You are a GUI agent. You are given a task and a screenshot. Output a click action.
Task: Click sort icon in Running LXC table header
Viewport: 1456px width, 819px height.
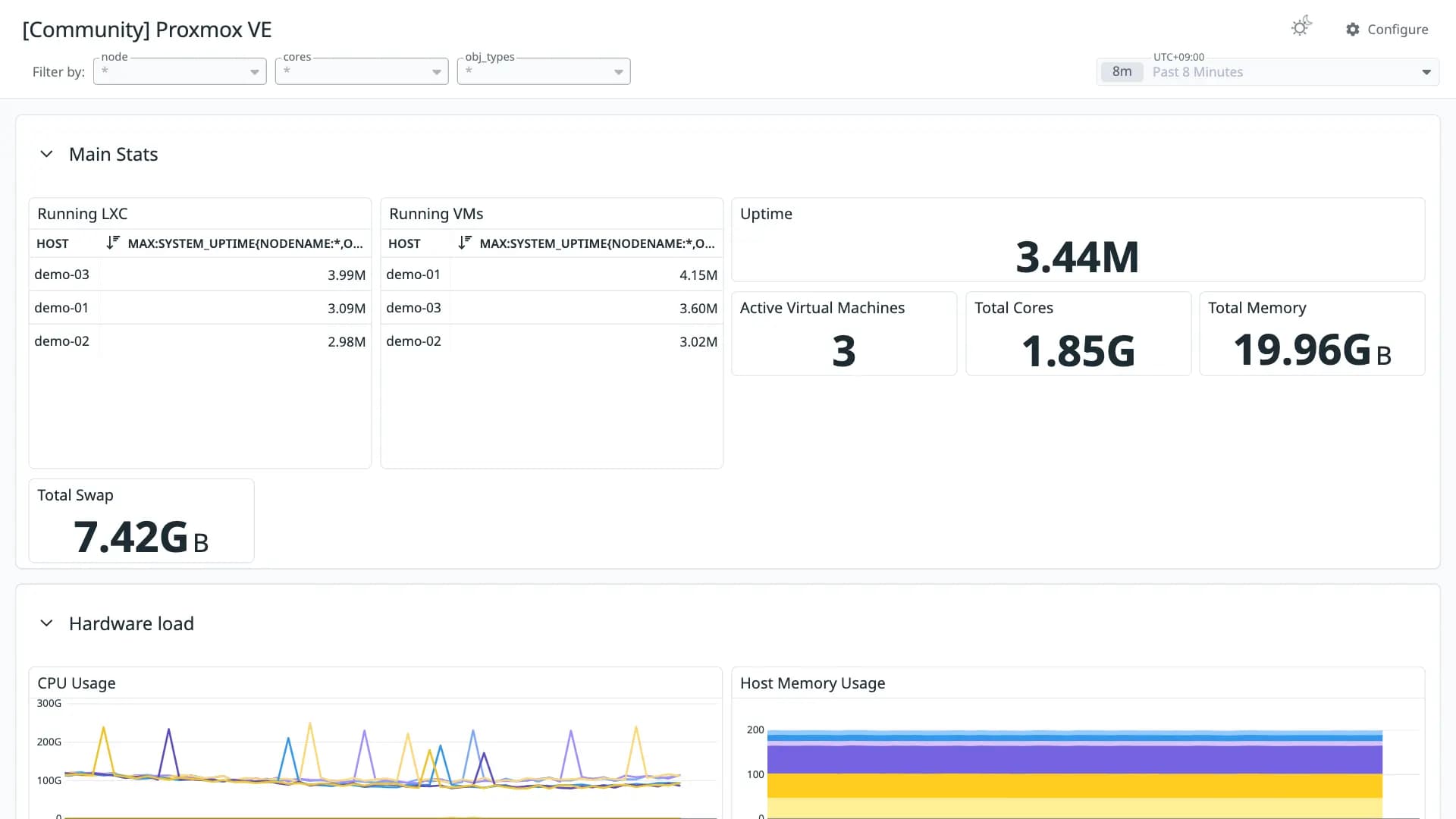tap(113, 243)
